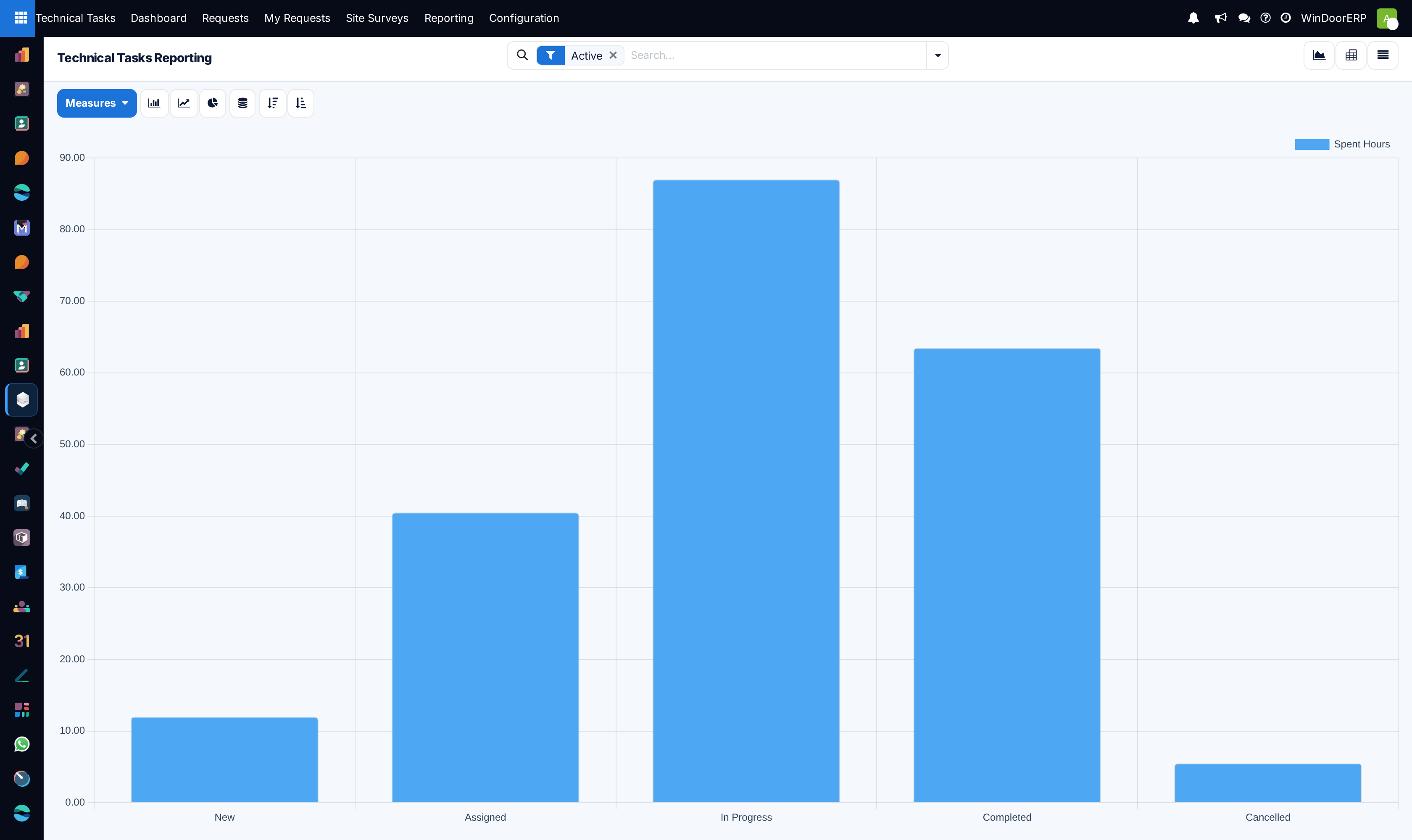Select the pie chart mode

[x=213, y=103]
